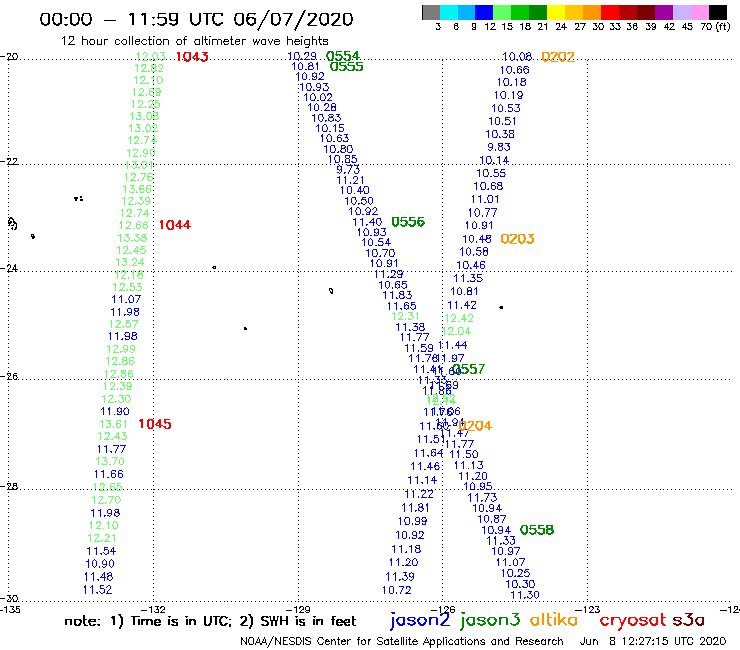Select the reading 10.48 beside 0203
This screenshot has height=650, width=740.
(477, 239)
